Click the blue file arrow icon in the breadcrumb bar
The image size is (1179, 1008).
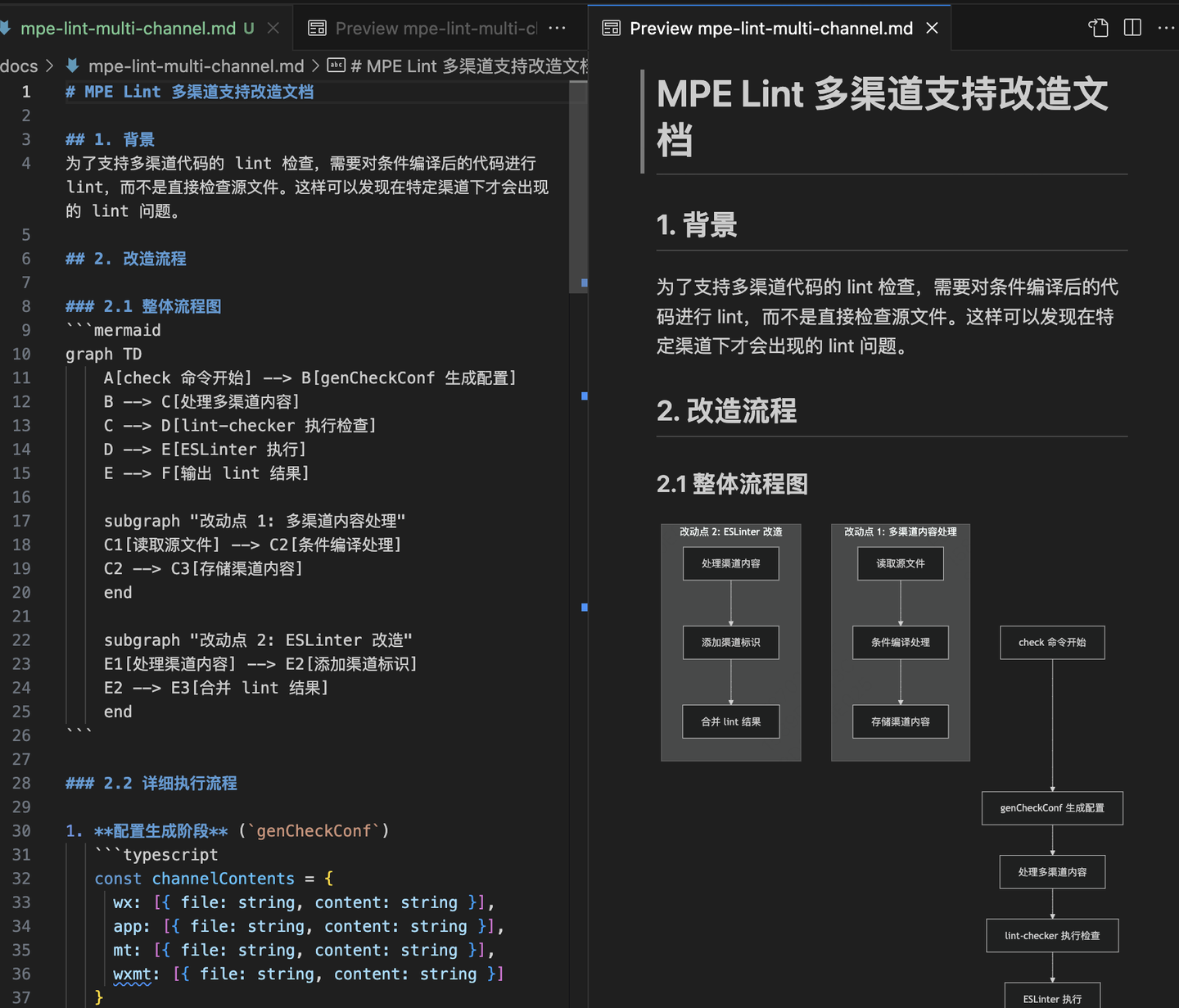pyautogui.click(x=70, y=66)
